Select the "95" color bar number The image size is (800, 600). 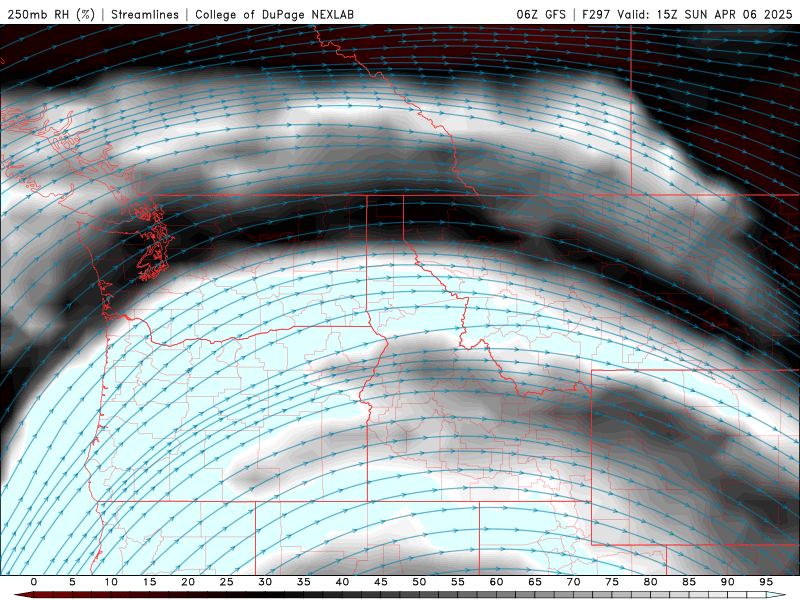coord(766,582)
